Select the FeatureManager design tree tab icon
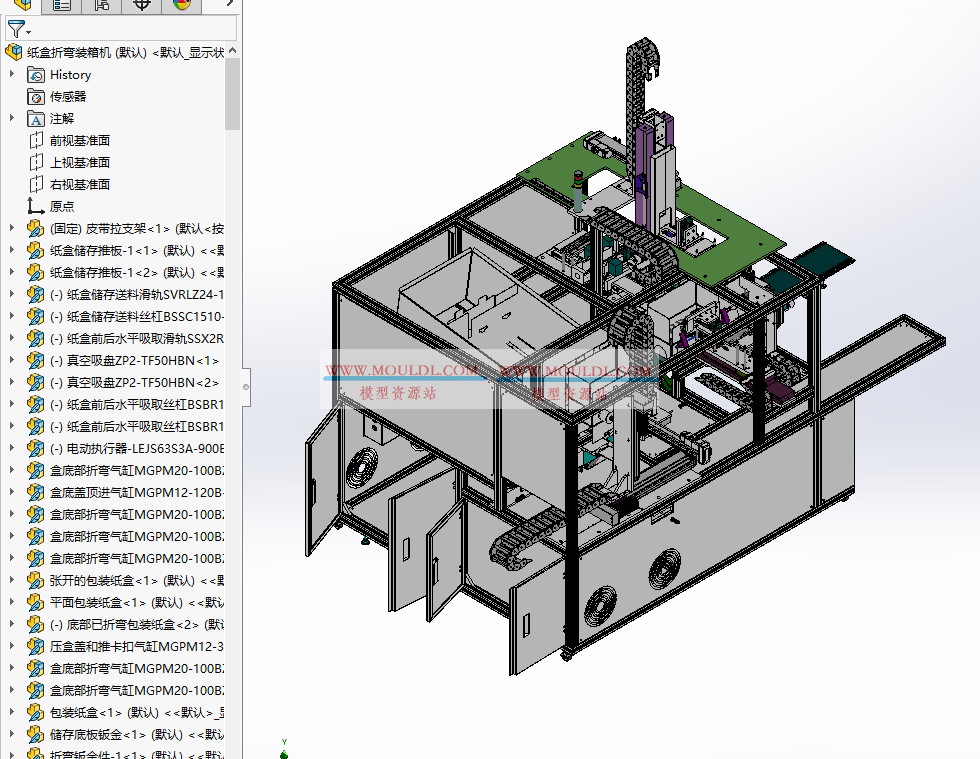980x759 pixels. (x=22, y=7)
